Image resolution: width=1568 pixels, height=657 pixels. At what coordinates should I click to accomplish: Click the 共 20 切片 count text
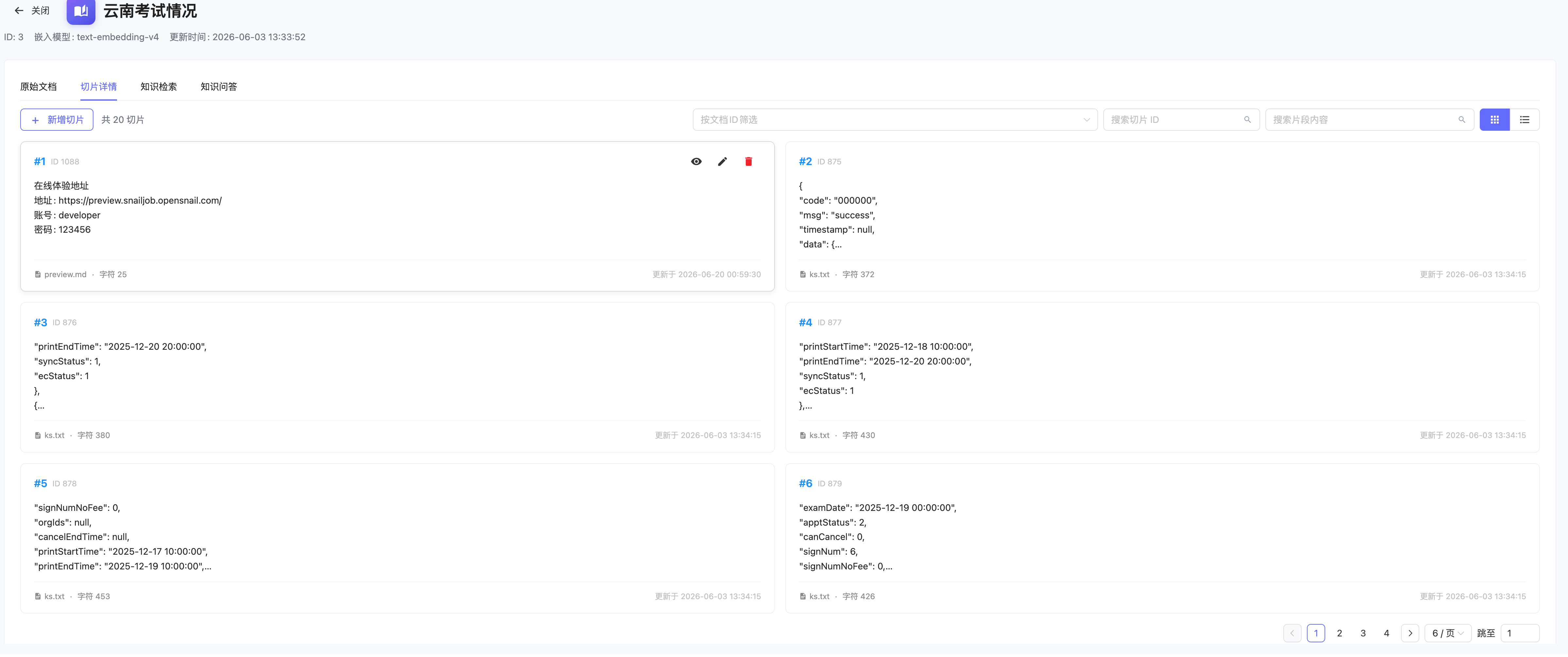122,120
